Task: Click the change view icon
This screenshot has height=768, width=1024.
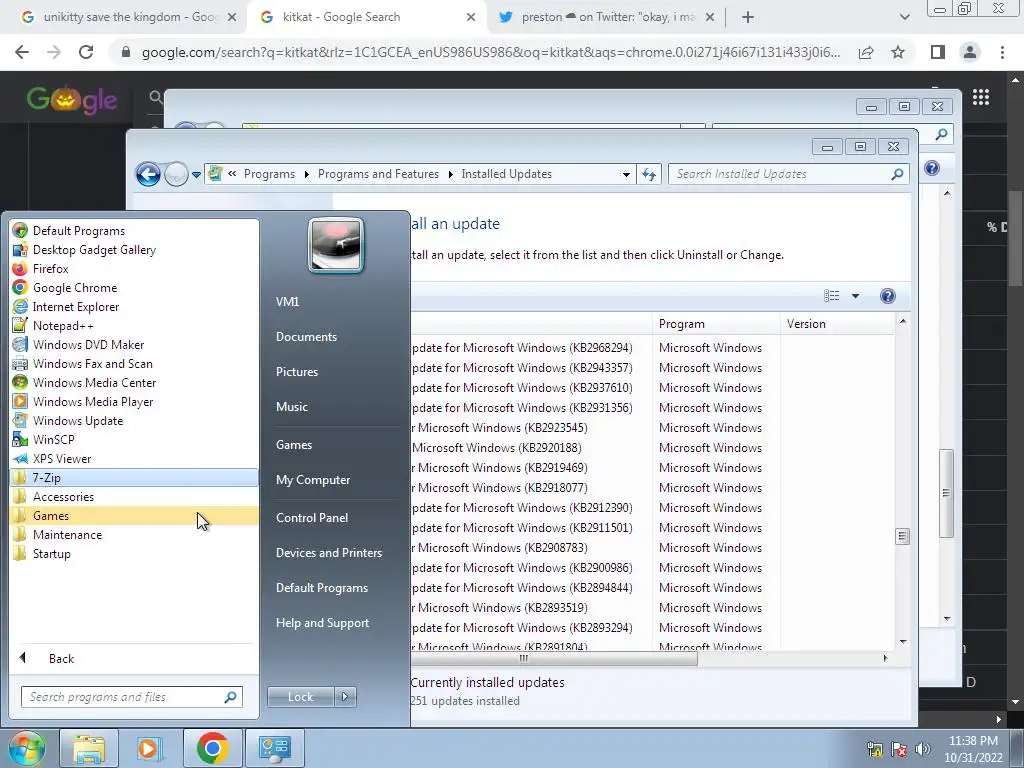Action: (x=832, y=296)
